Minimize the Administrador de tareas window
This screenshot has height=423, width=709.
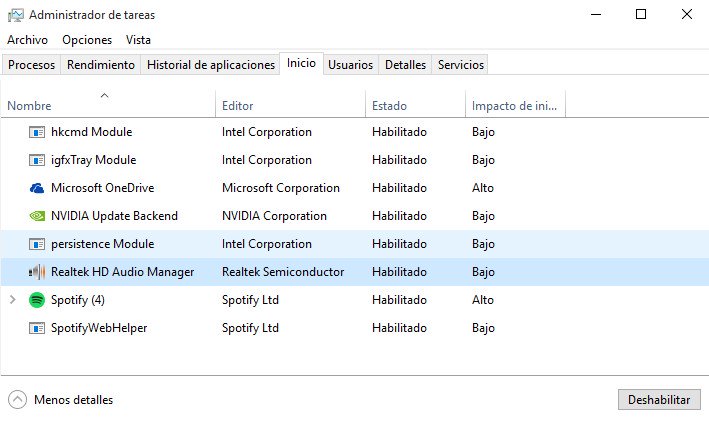[x=596, y=14]
